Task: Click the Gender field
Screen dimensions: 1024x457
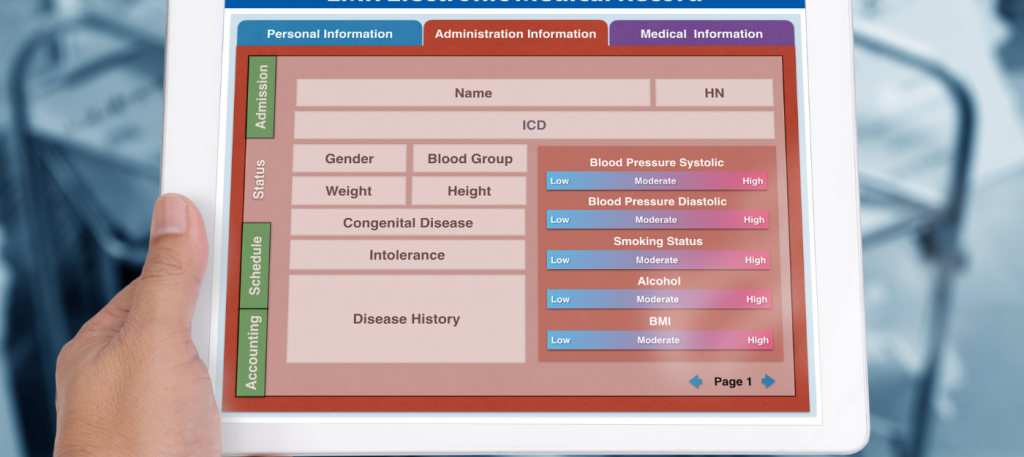Action: (x=349, y=159)
